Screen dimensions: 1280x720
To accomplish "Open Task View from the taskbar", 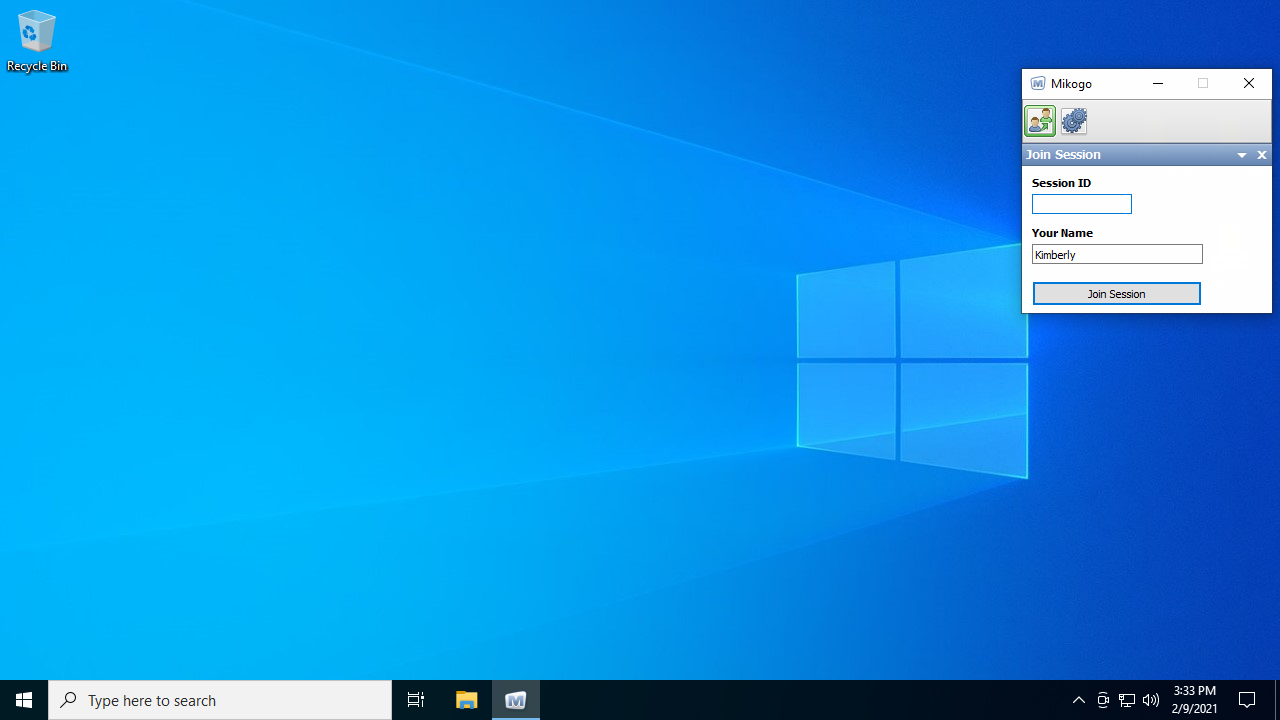I will 416,700.
